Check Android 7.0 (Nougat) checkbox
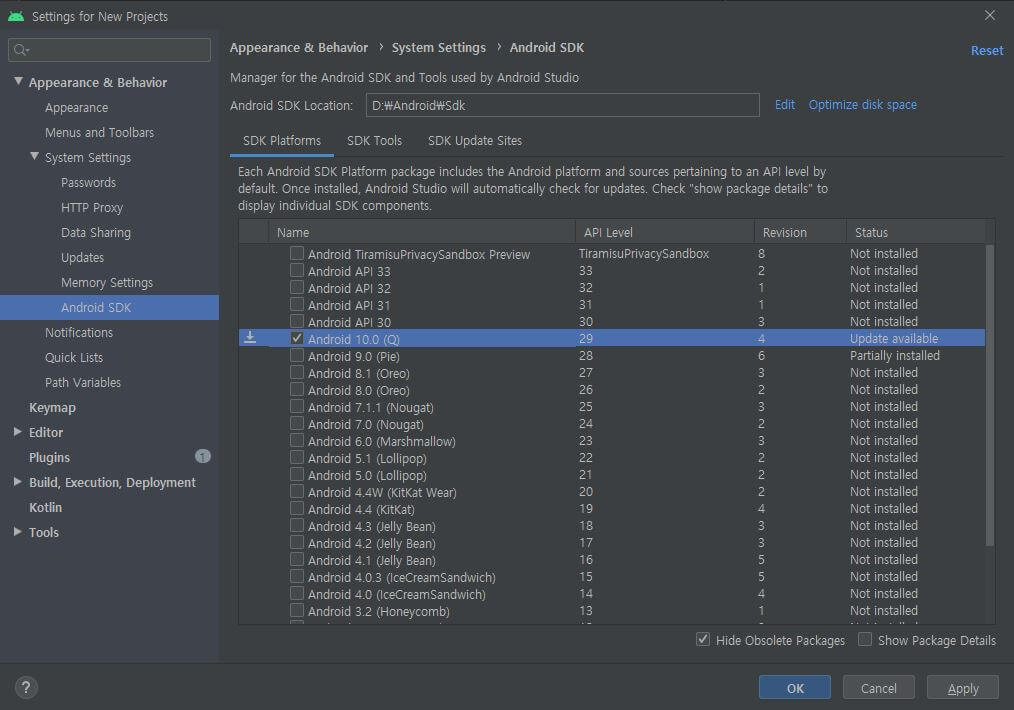This screenshot has width=1014, height=710. [x=297, y=424]
